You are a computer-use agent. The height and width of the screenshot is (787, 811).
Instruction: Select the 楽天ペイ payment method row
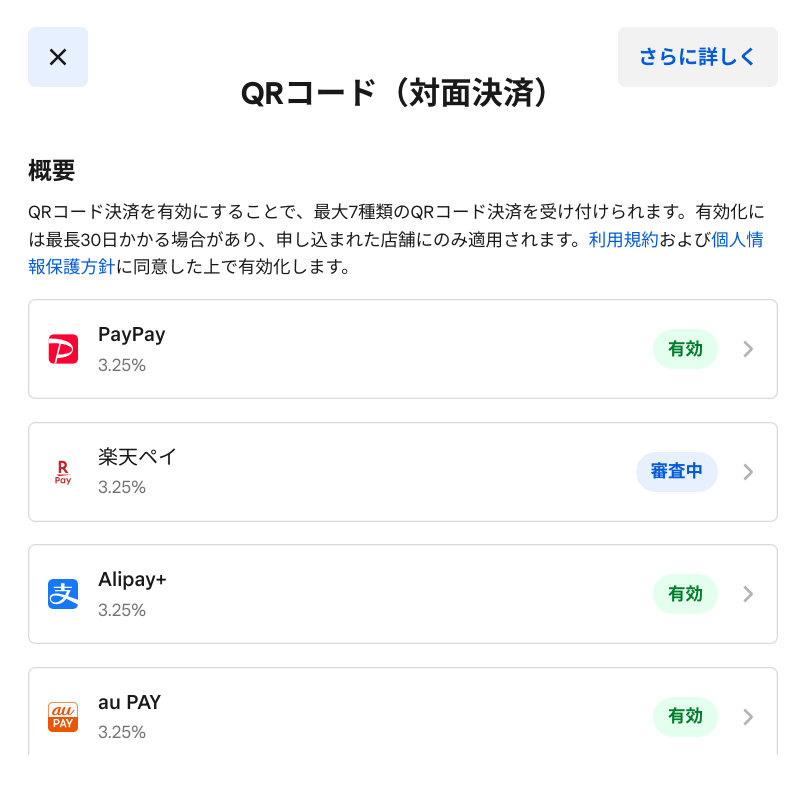400,472
